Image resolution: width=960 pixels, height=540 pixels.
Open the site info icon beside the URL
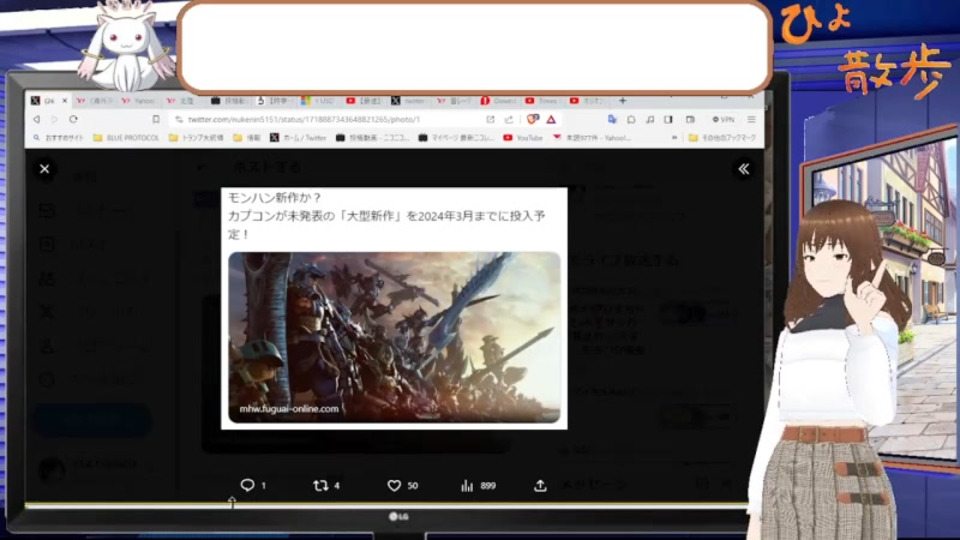179,119
